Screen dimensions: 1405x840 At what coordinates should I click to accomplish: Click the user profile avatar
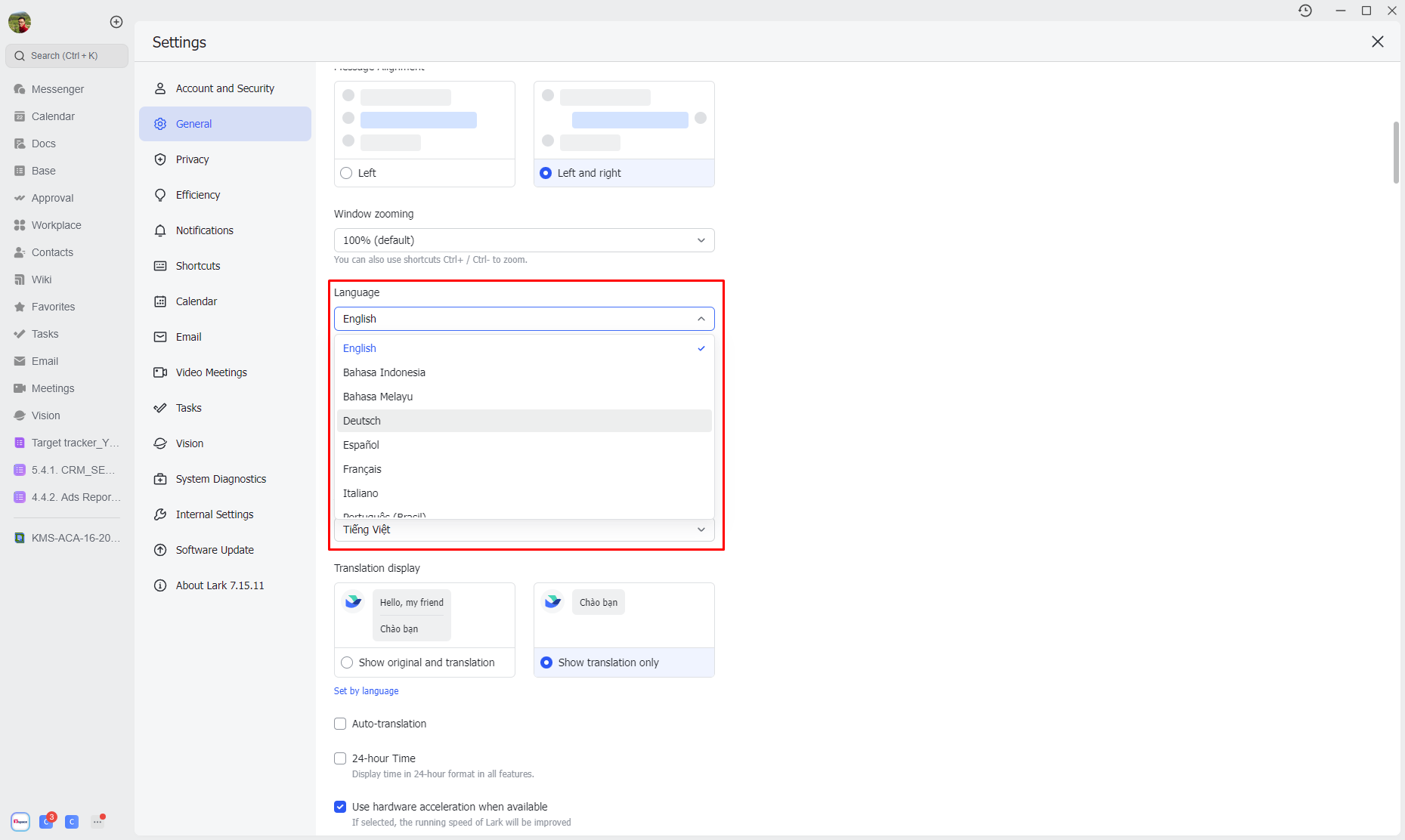point(20,22)
